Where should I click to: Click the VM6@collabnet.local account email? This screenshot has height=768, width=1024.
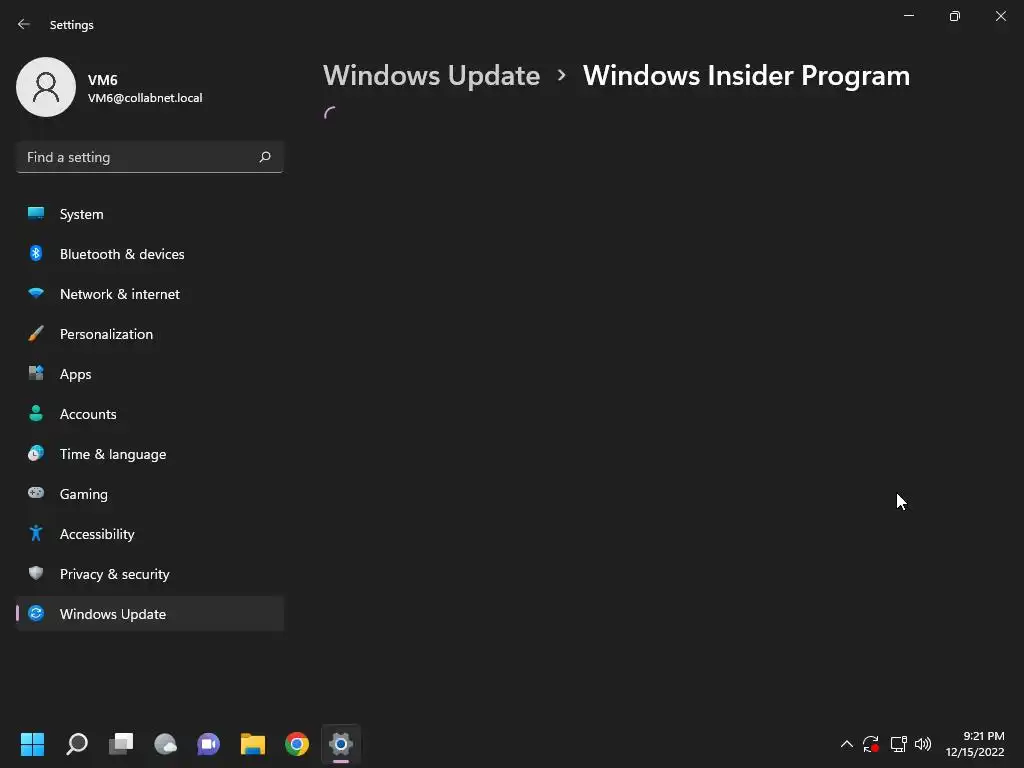tap(145, 98)
